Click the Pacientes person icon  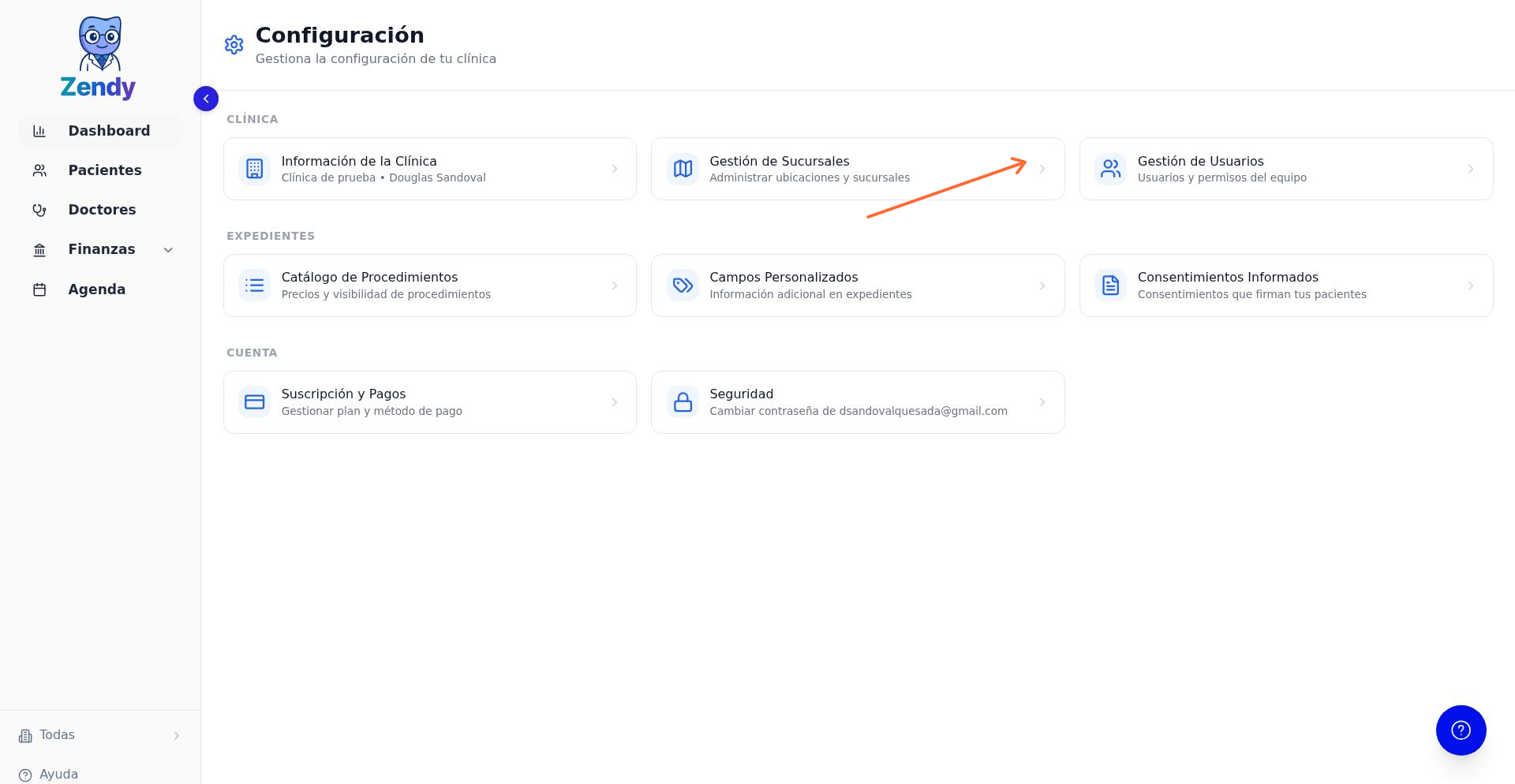(40, 170)
